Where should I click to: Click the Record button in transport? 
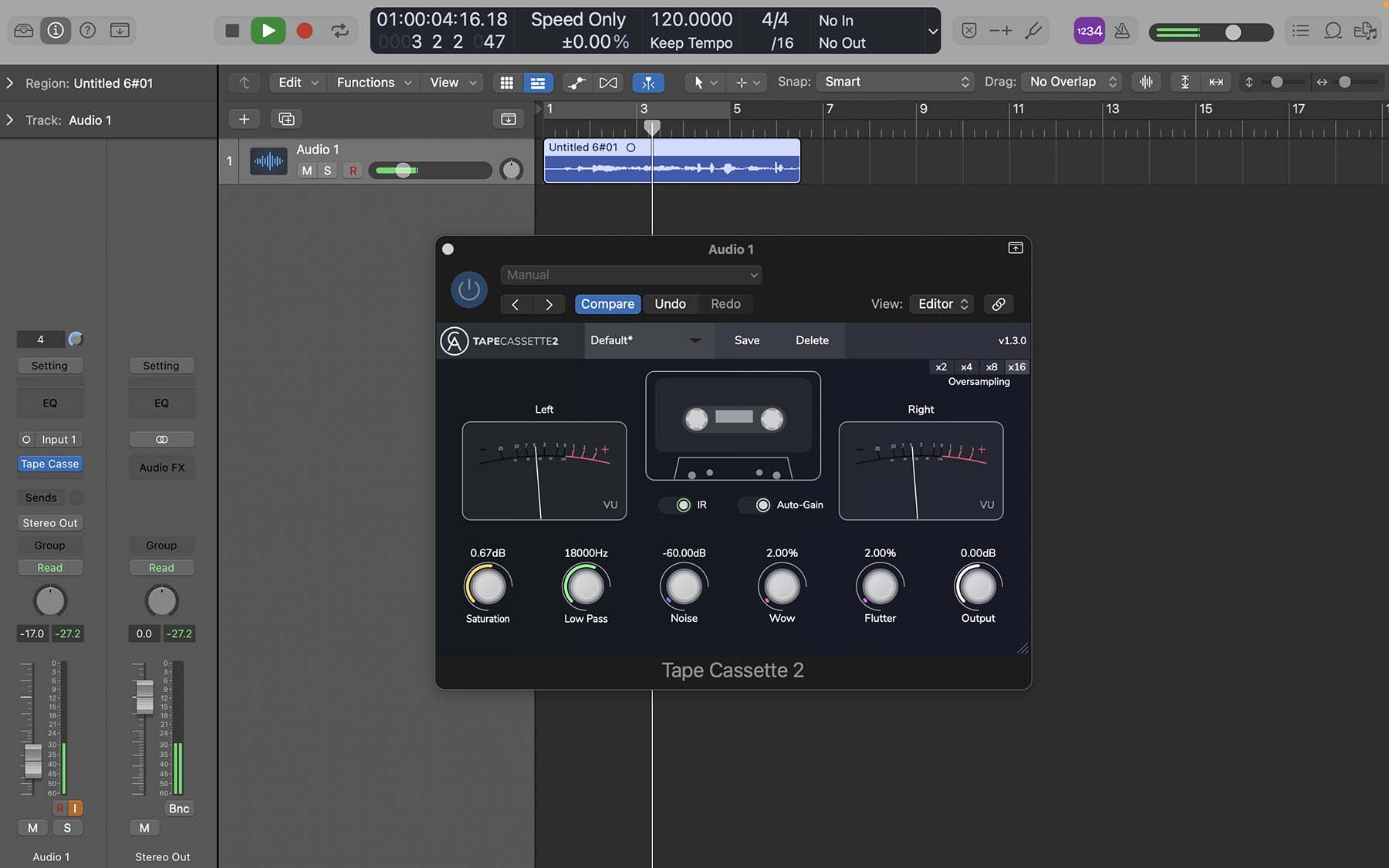coord(305,31)
